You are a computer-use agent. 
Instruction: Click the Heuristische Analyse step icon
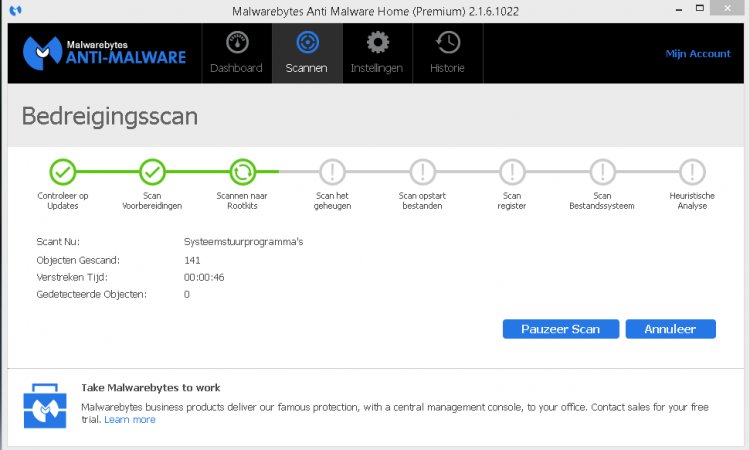click(x=692, y=172)
